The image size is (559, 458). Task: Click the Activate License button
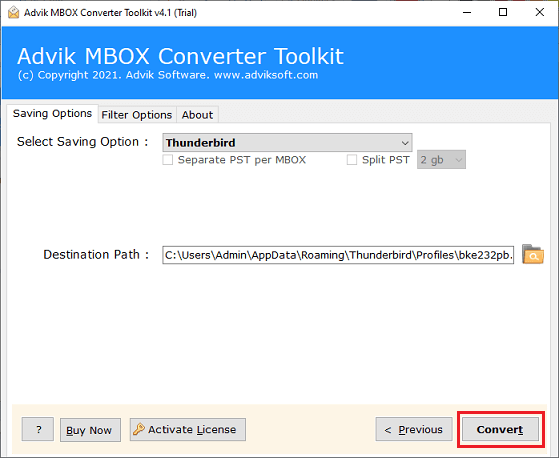coord(188,429)
